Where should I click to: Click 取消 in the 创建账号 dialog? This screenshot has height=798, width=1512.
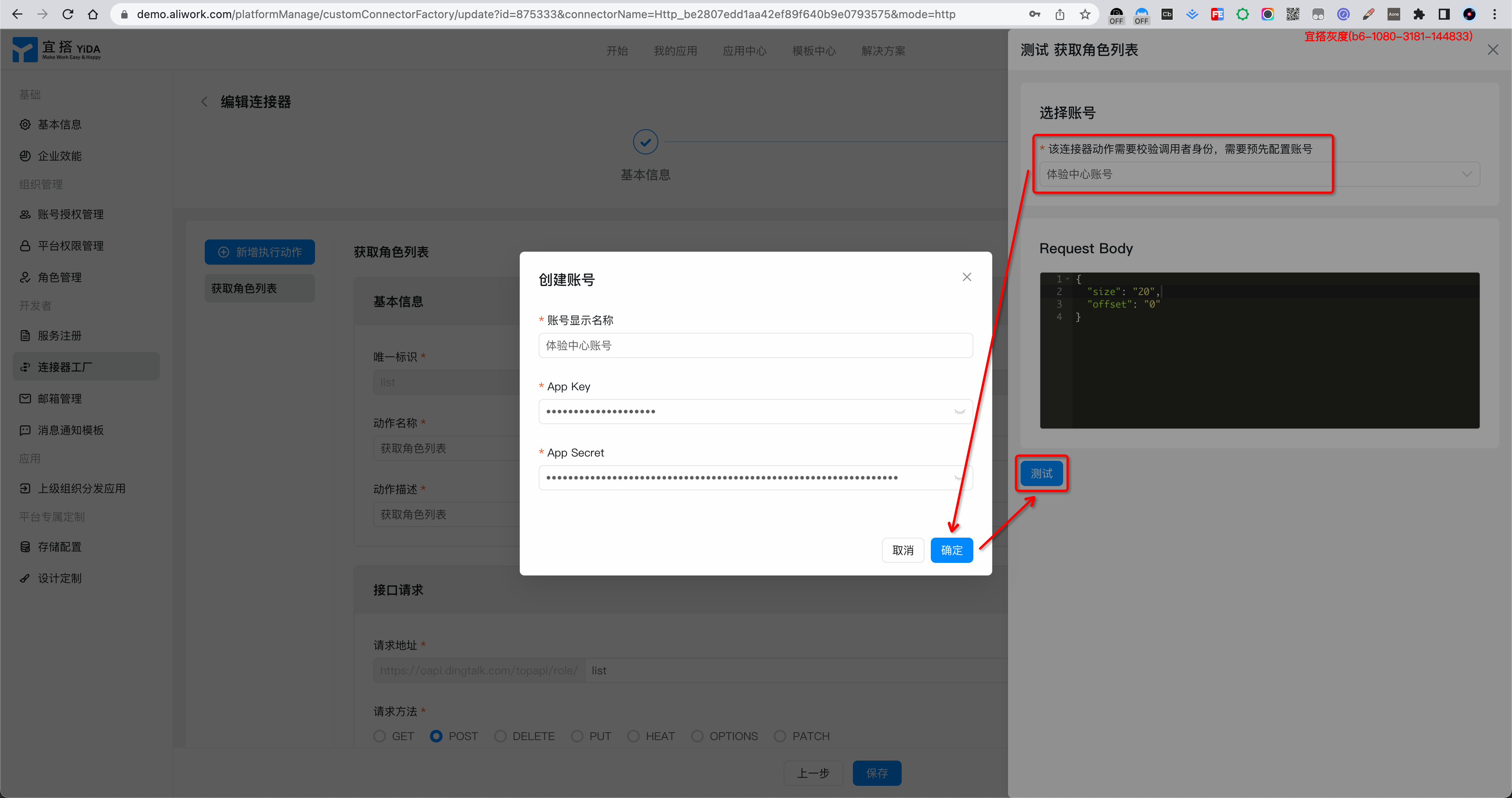point(903,550)
